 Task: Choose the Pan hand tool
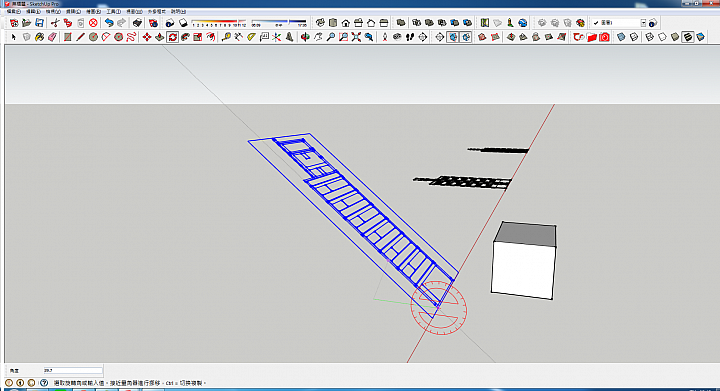[318, 37]
